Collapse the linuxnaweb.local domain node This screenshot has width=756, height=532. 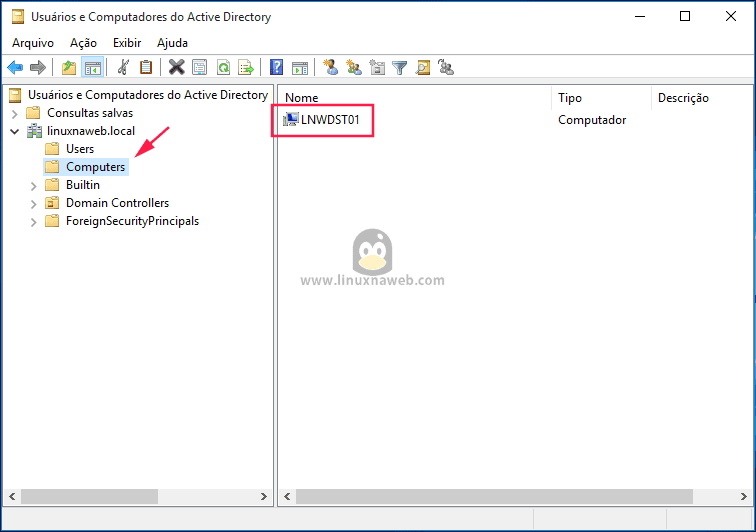[15, 131]
